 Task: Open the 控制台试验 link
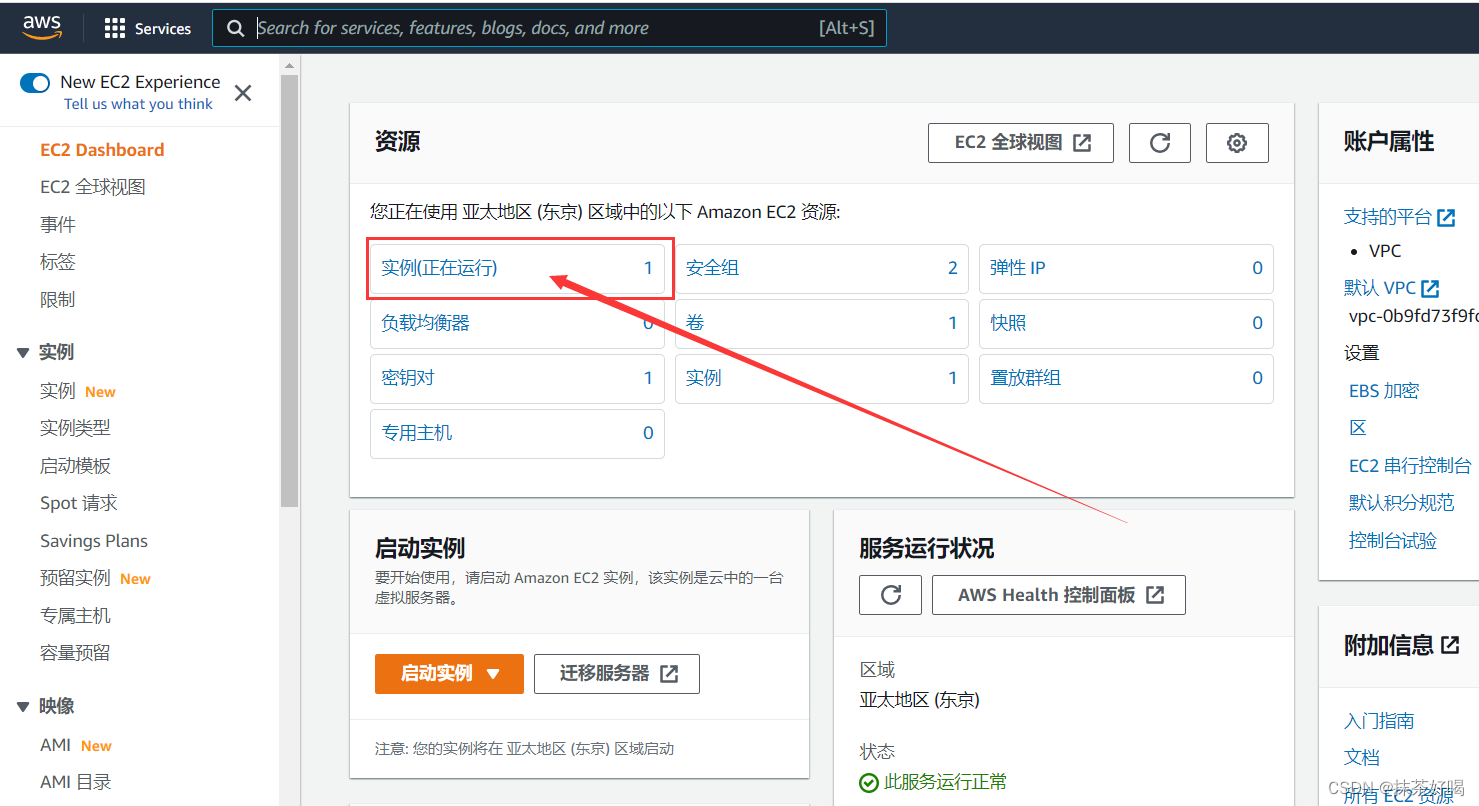tap(1393, 541)
